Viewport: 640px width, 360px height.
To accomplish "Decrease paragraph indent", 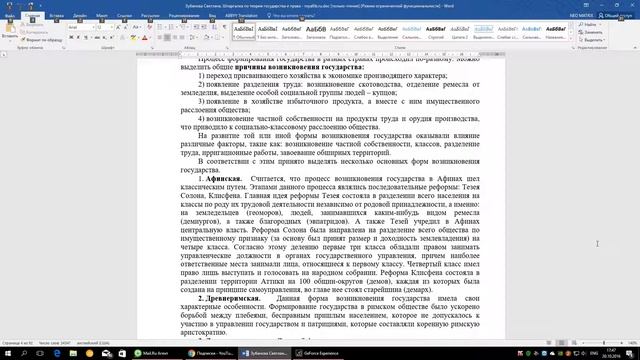I will pyautogui.click(x=196, y=27).
